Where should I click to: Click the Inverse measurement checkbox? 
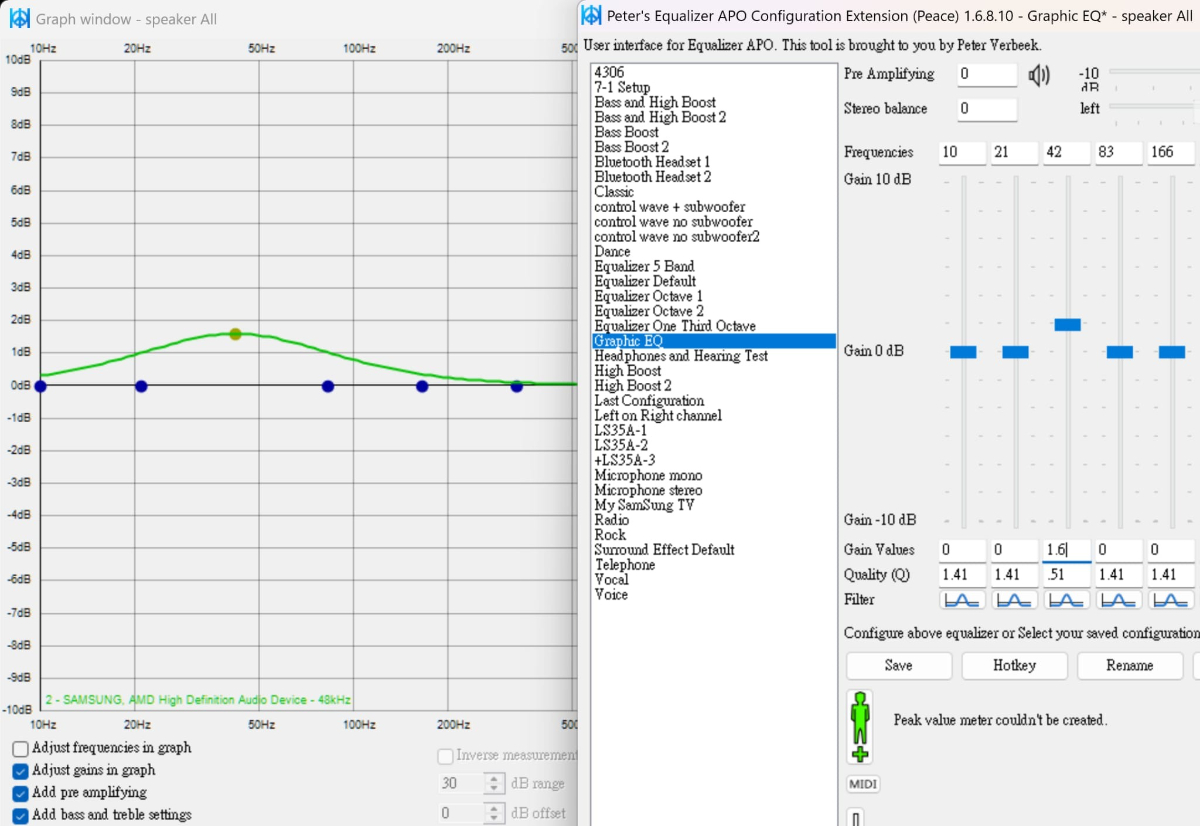pyautogui.click(x=445, y=756)
